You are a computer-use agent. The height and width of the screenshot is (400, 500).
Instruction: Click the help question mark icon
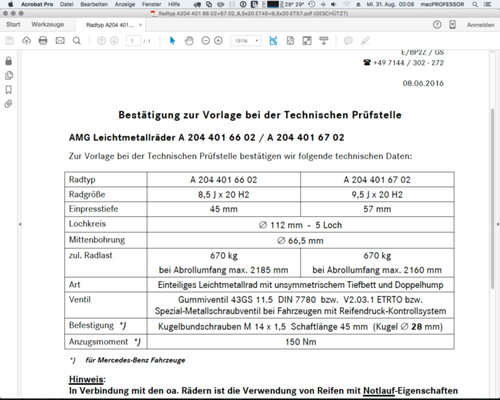tap(437, 24)
